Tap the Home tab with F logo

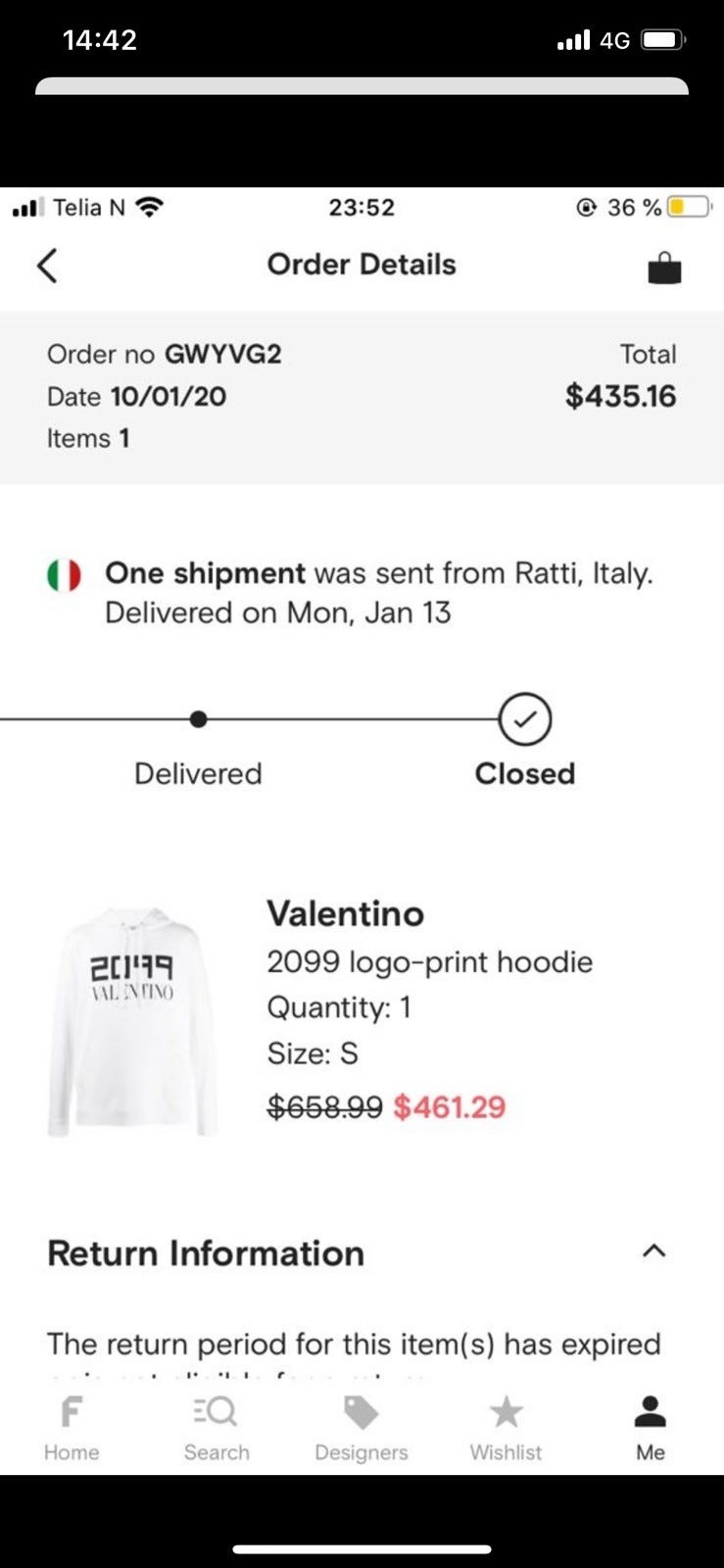click(71, 1428)
